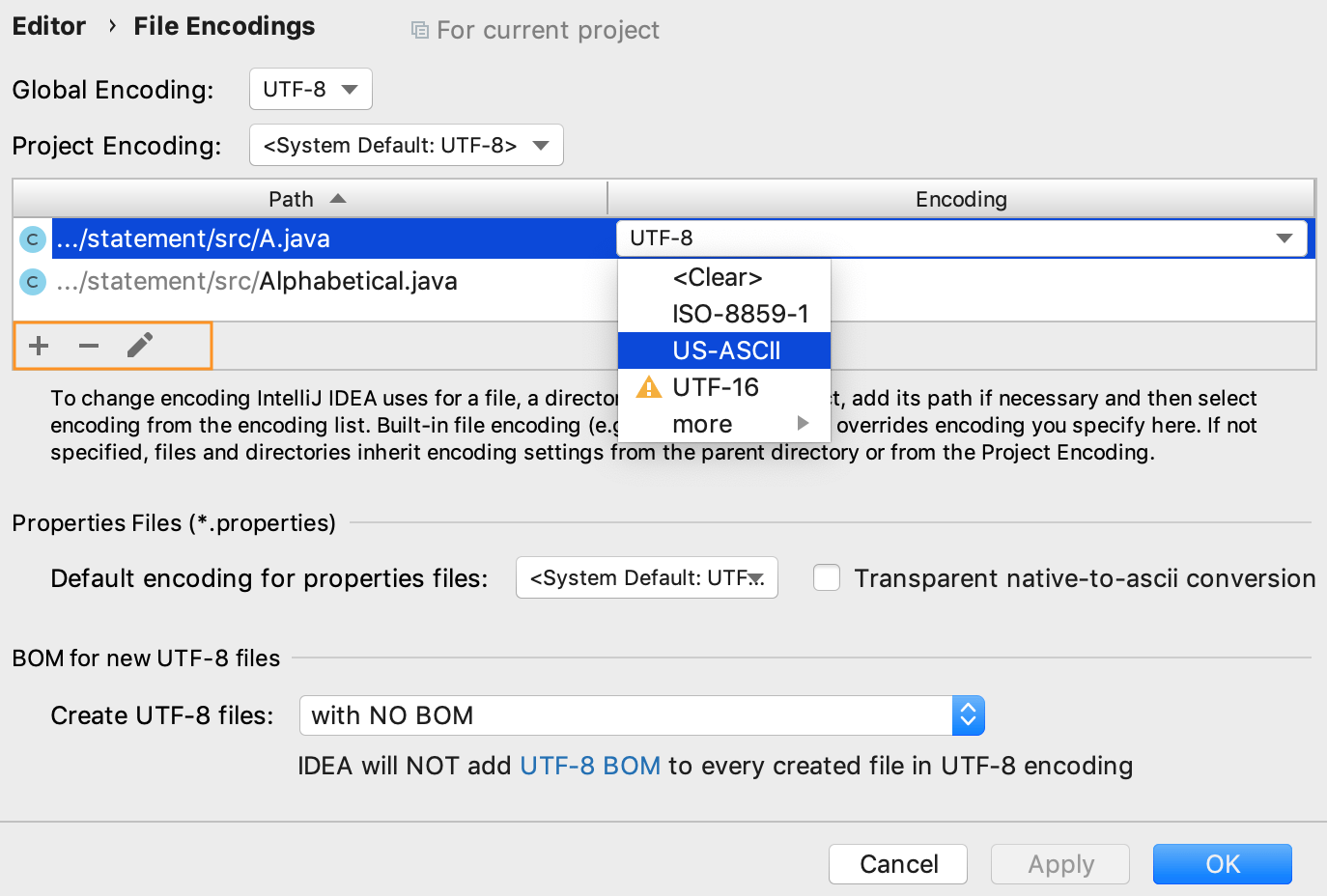Click the class icon beside Alphabetical.java

(x=32, y=281)
